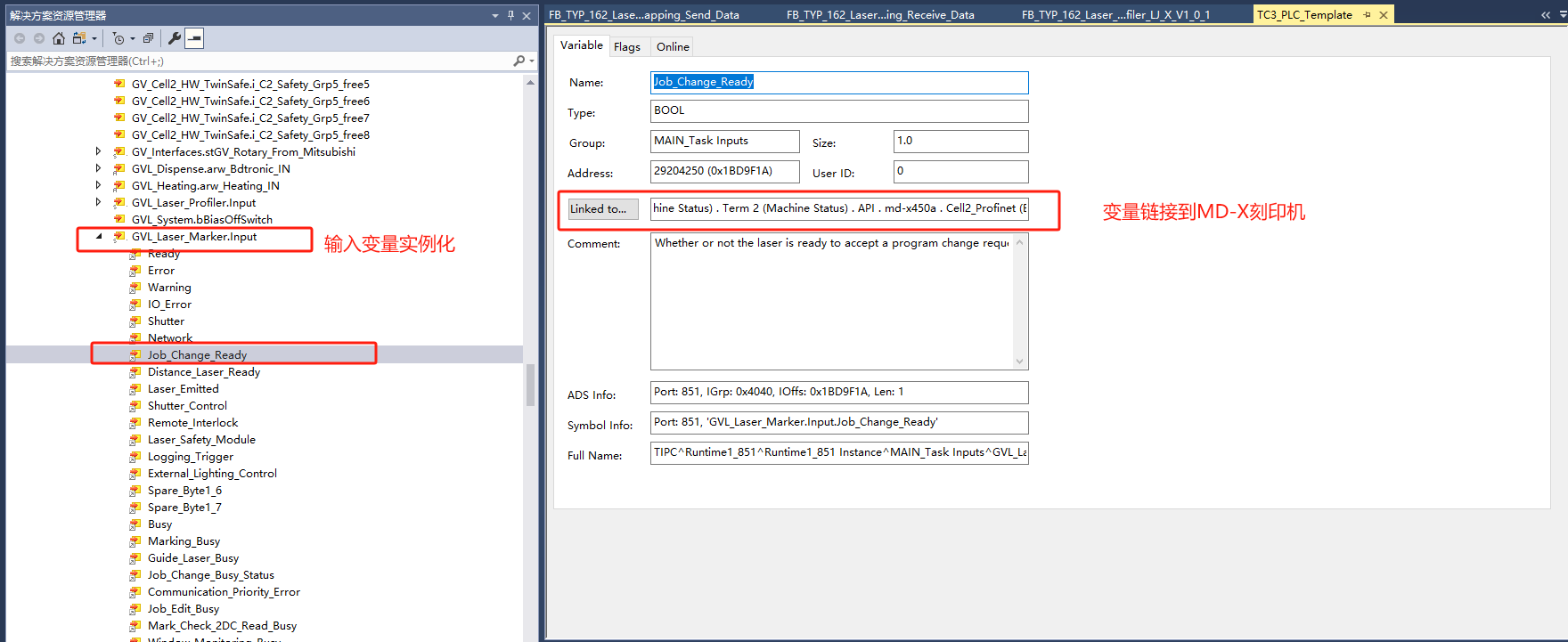1568x642 pixels.
Task: Collapse GVL_Laser_Marker.Input node
Action: pos(99,237)
